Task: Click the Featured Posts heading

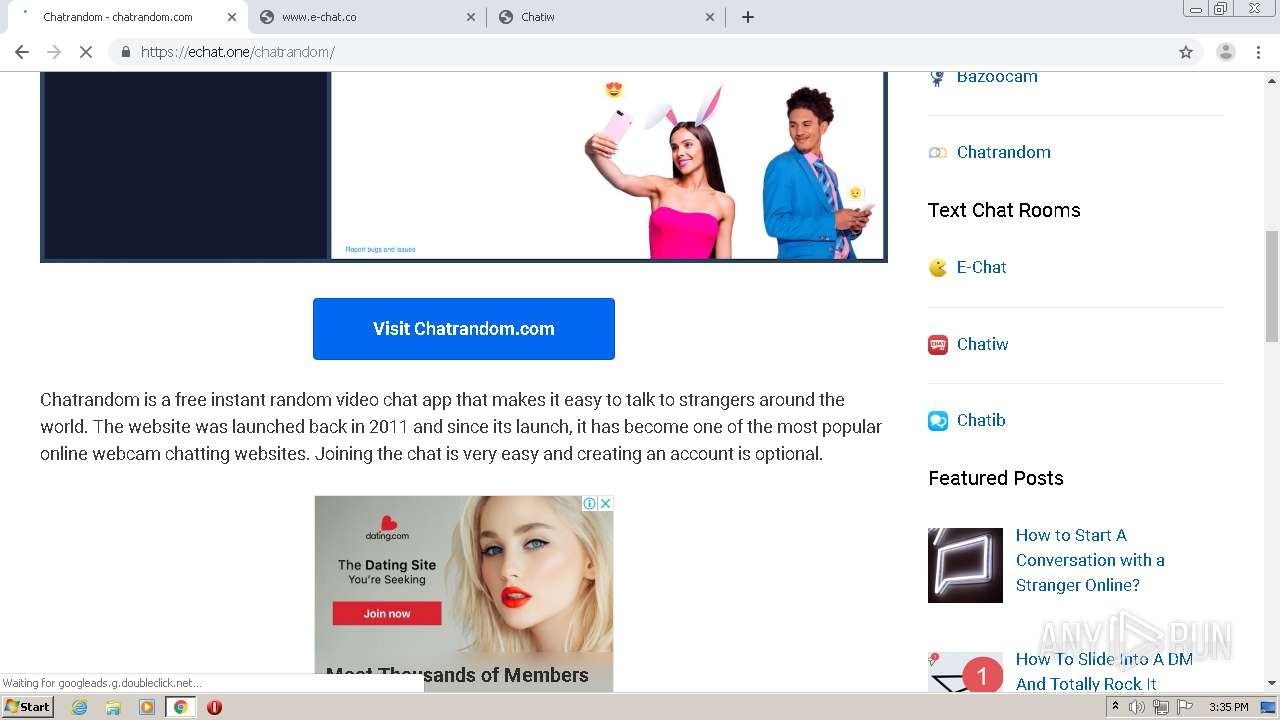Action: click(x=996, y=478)
